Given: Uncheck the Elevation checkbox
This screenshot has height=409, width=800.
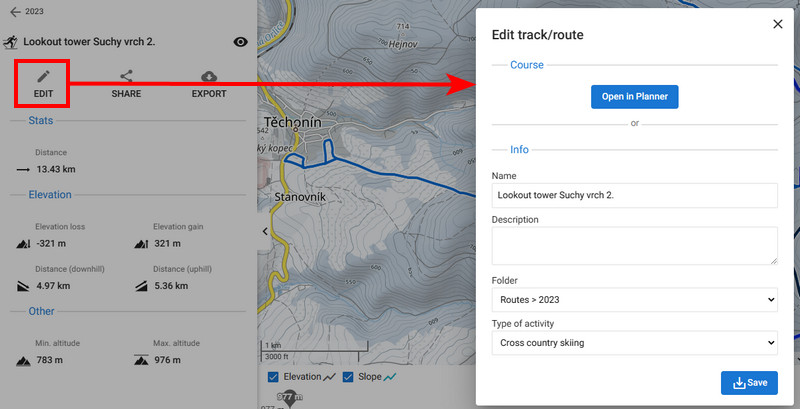Looking at the screenshot, I should point(274,377).
